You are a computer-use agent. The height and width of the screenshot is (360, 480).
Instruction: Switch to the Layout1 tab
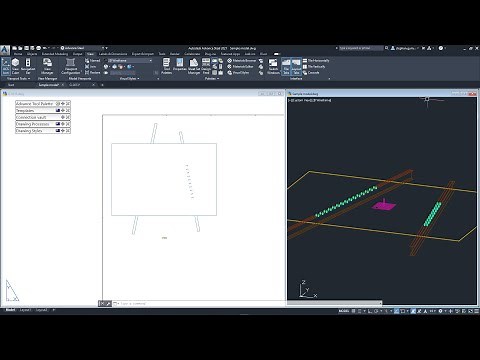point(25,310)
